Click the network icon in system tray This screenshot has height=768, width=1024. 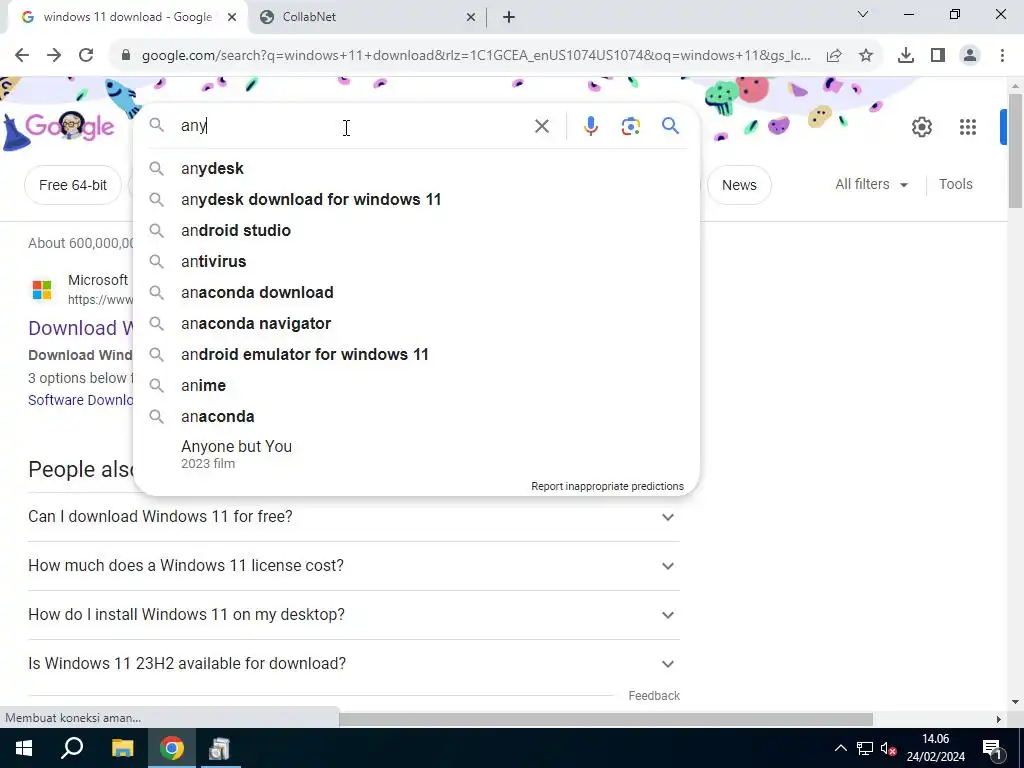865,749
